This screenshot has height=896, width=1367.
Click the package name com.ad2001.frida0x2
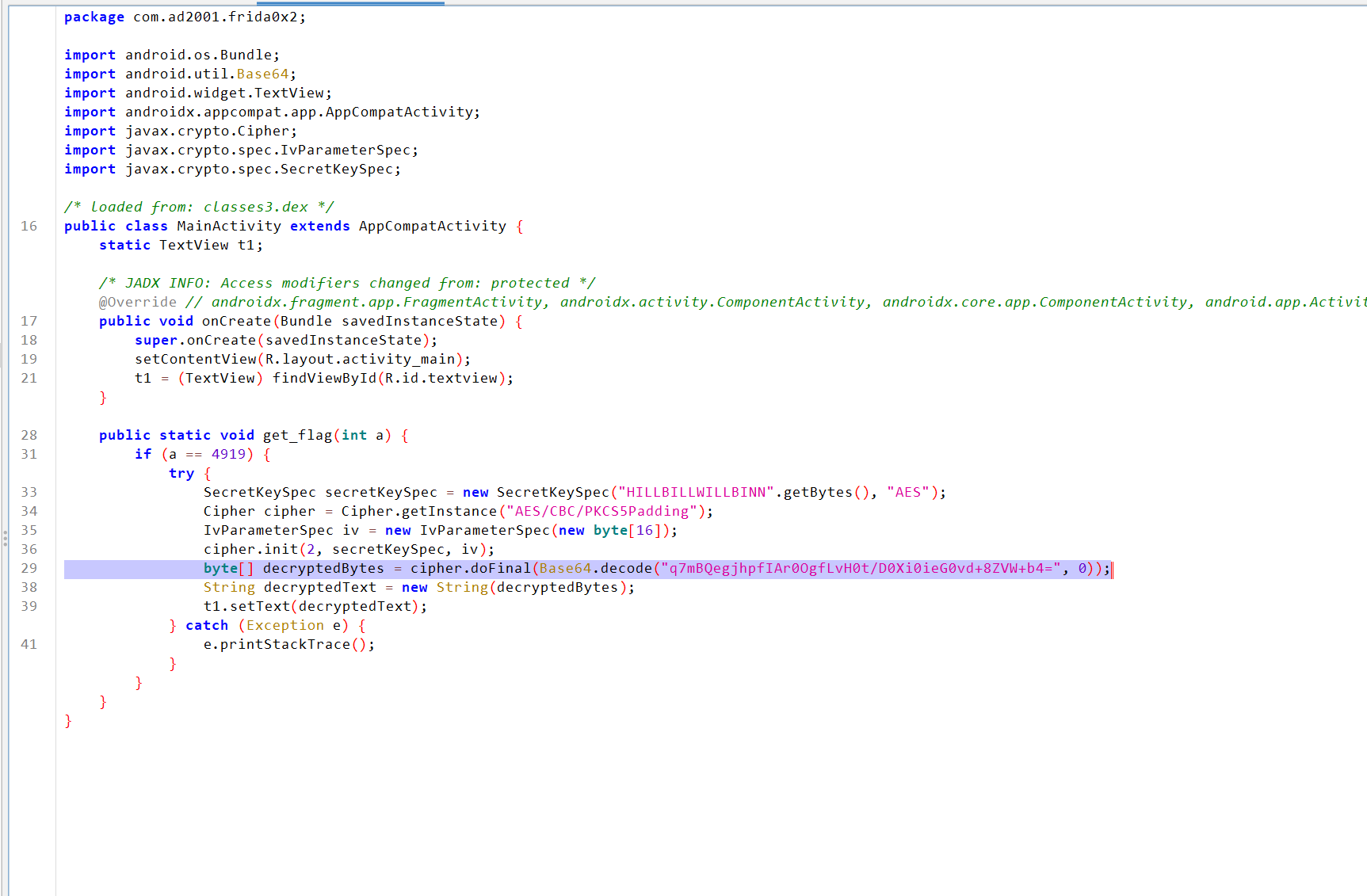pyautogui.click(x=216, y=17)
